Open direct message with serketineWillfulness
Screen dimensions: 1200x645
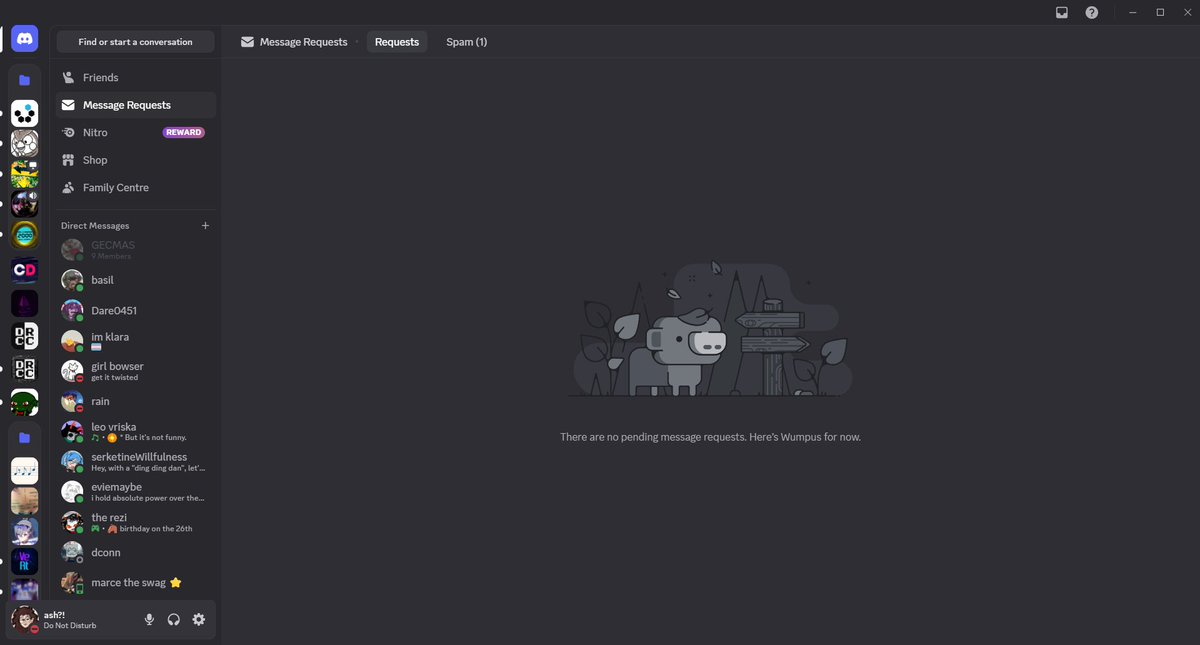click(136, 461)
